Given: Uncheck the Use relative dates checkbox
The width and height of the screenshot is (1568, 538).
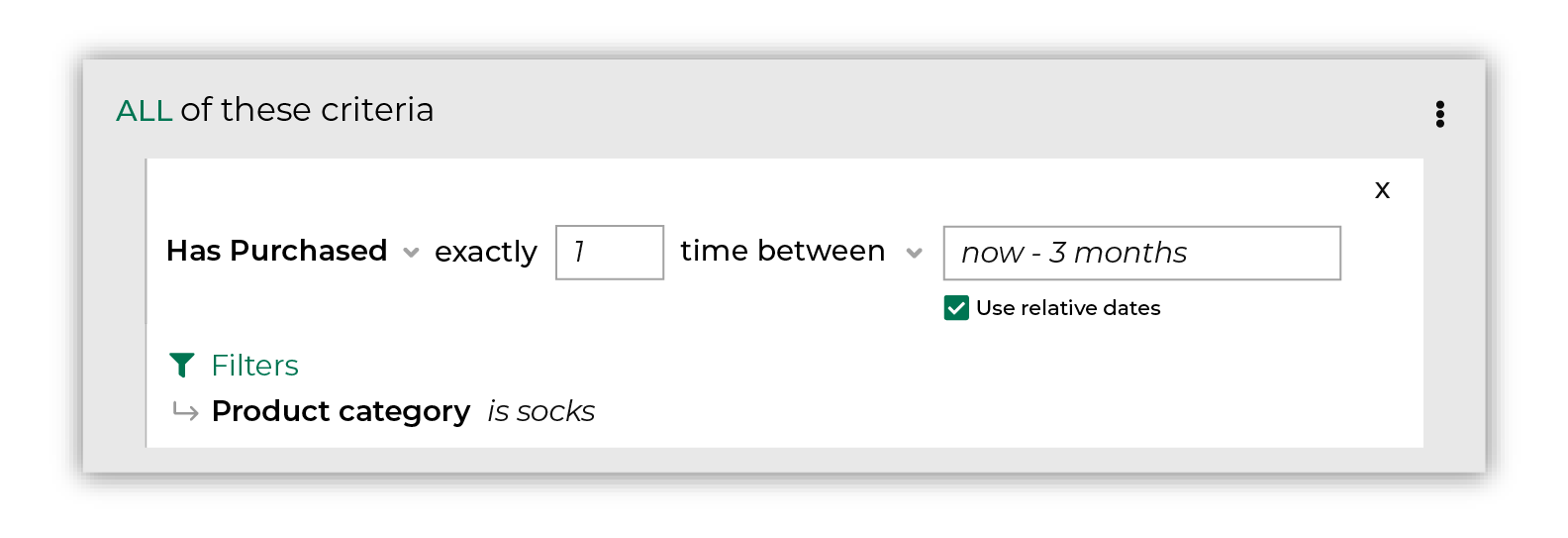Looking at the screenshot, I should 956,308.
